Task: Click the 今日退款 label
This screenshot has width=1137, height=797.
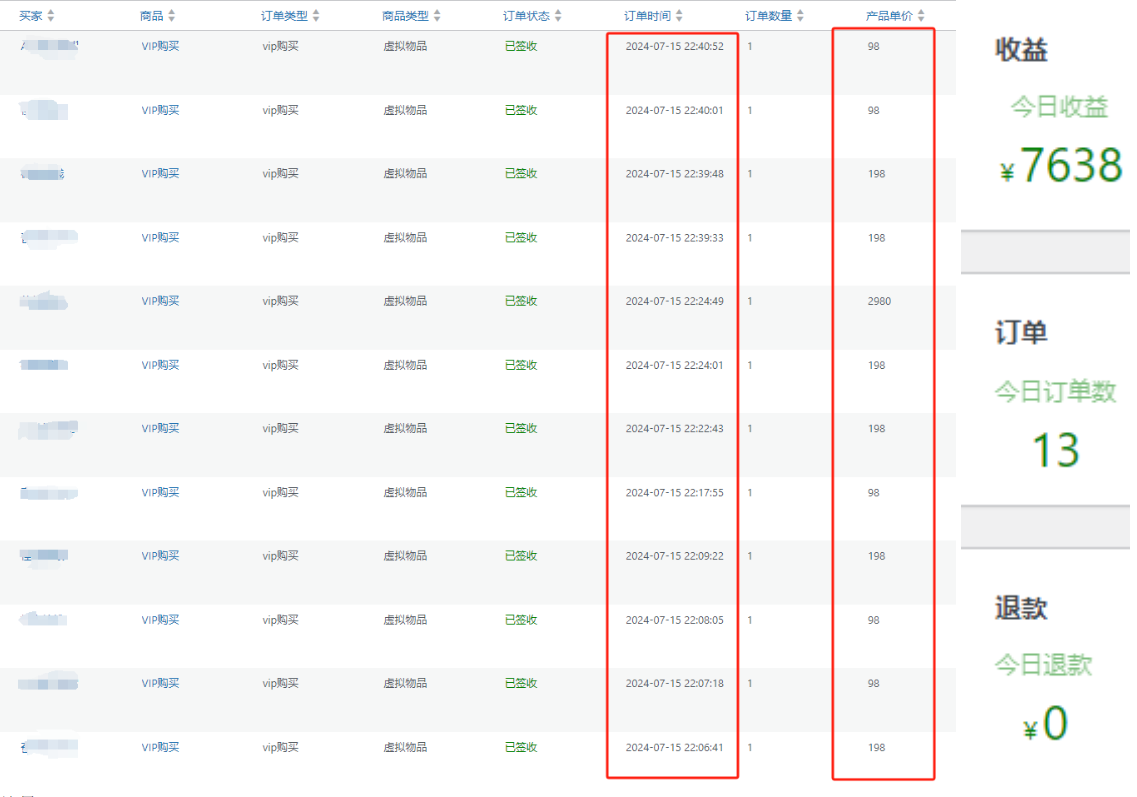Action: tap(1043, 665)
